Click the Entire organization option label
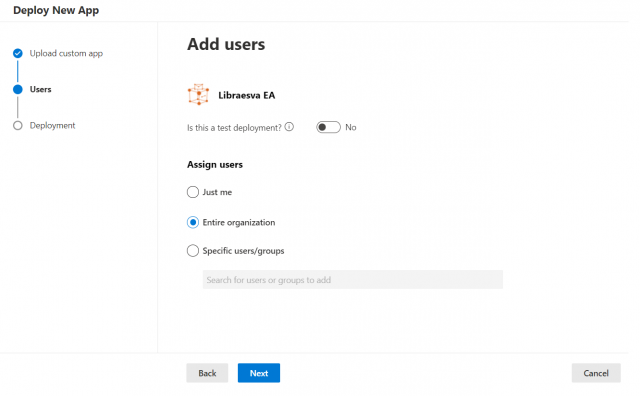 [x=239, y=222]
